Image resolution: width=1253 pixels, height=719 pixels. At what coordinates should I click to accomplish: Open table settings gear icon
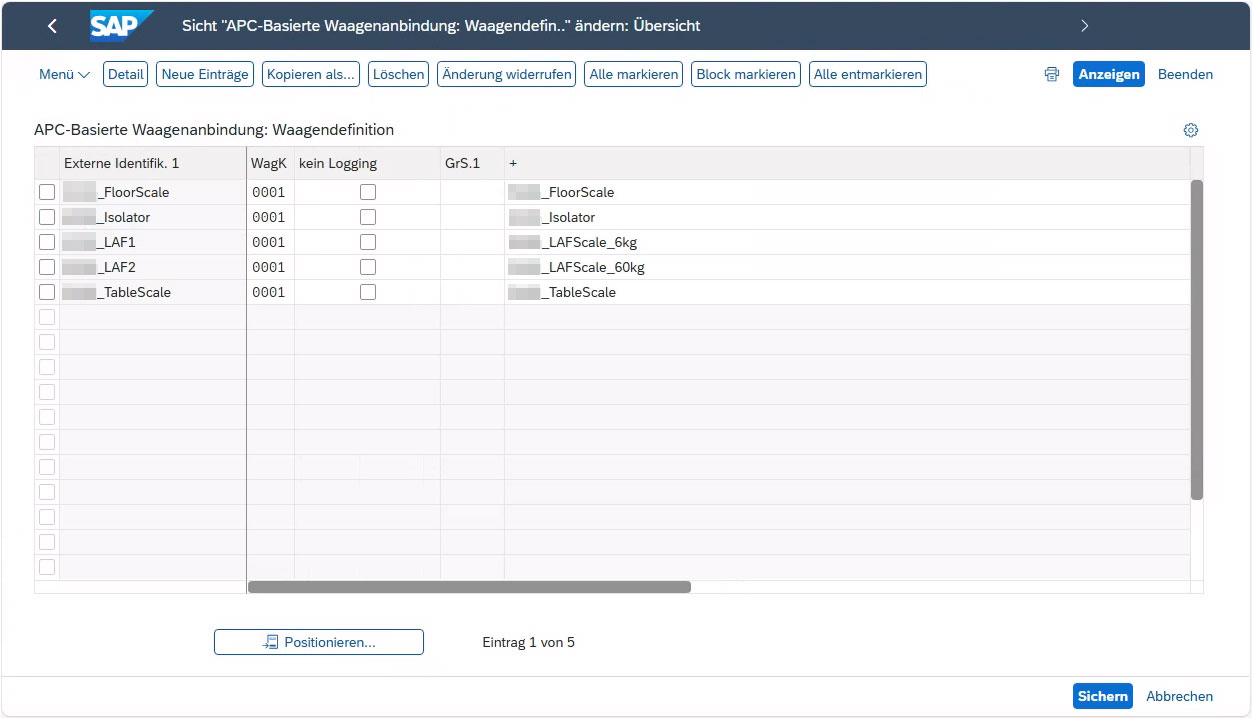coord(1190,130)
